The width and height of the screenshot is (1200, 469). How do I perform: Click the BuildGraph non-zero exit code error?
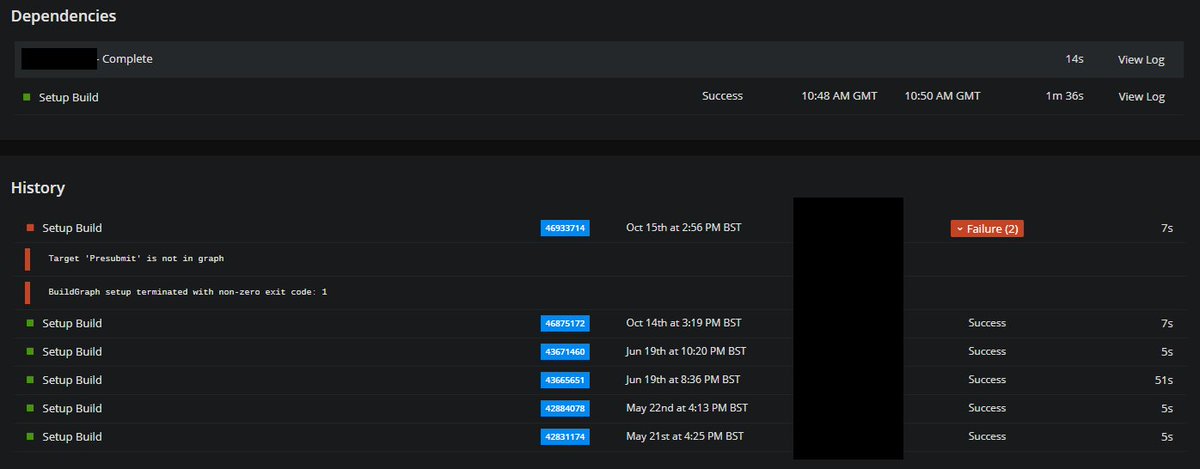pos(188,292)
